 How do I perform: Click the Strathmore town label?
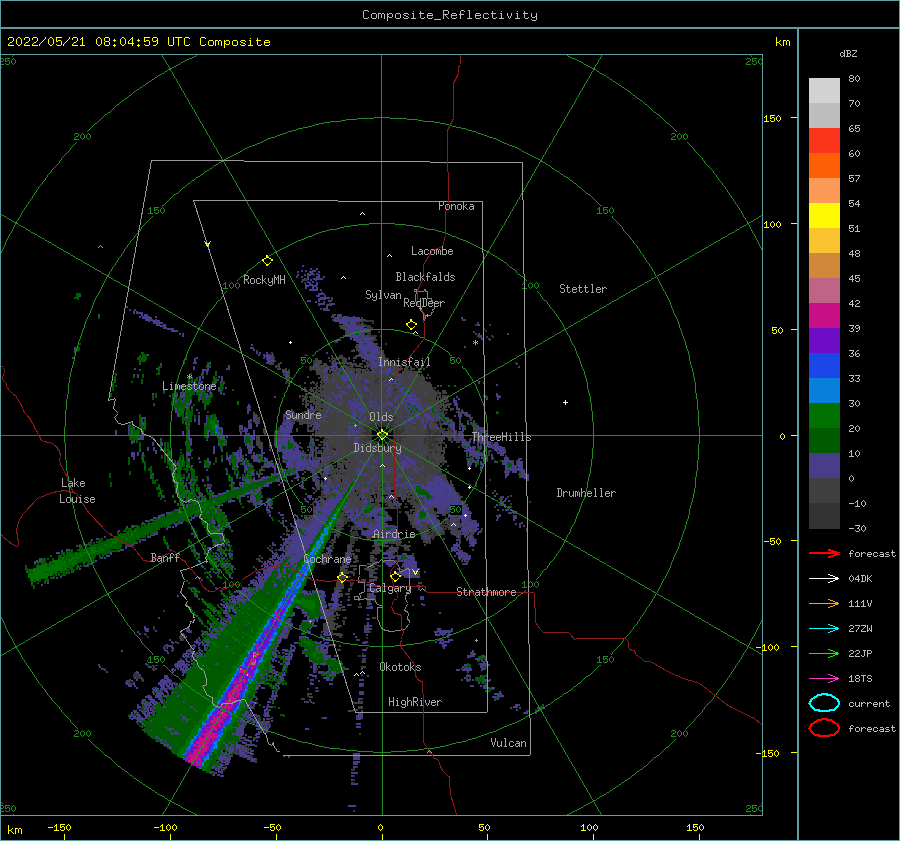pyautogui.click(x=486, y=592)
